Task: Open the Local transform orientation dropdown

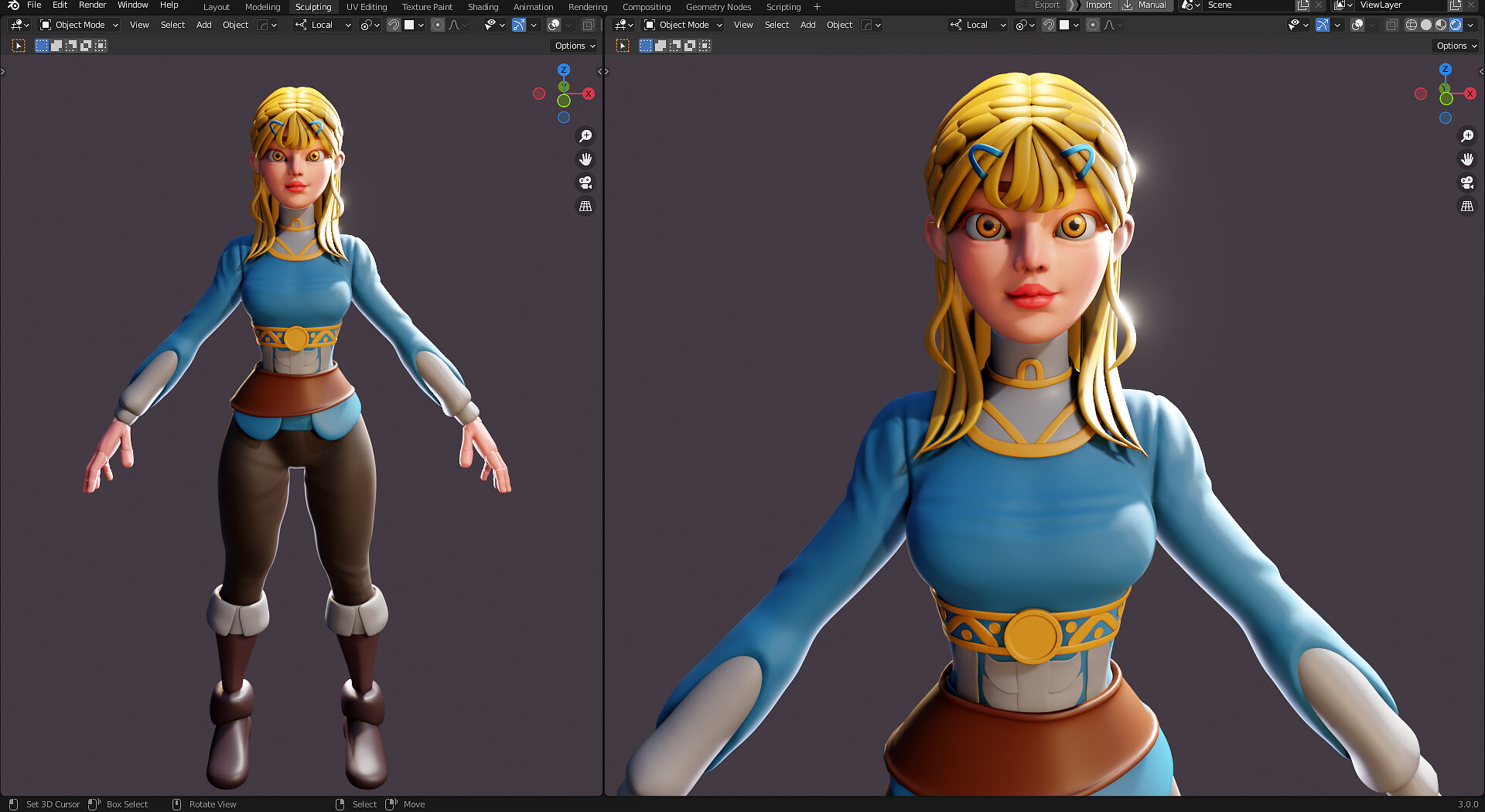Action: coord(321,25)
